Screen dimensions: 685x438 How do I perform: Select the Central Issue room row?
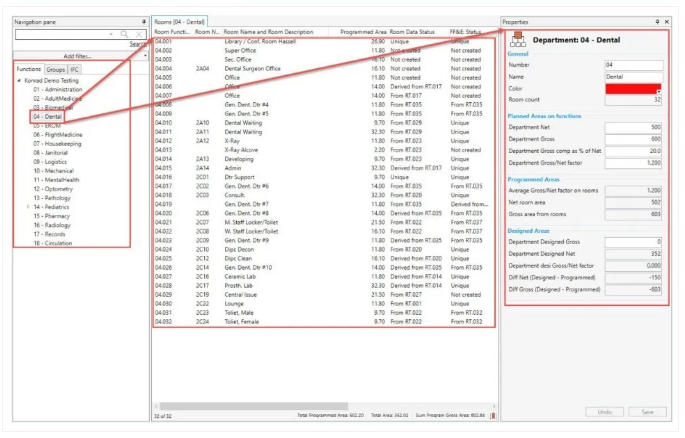324,295
